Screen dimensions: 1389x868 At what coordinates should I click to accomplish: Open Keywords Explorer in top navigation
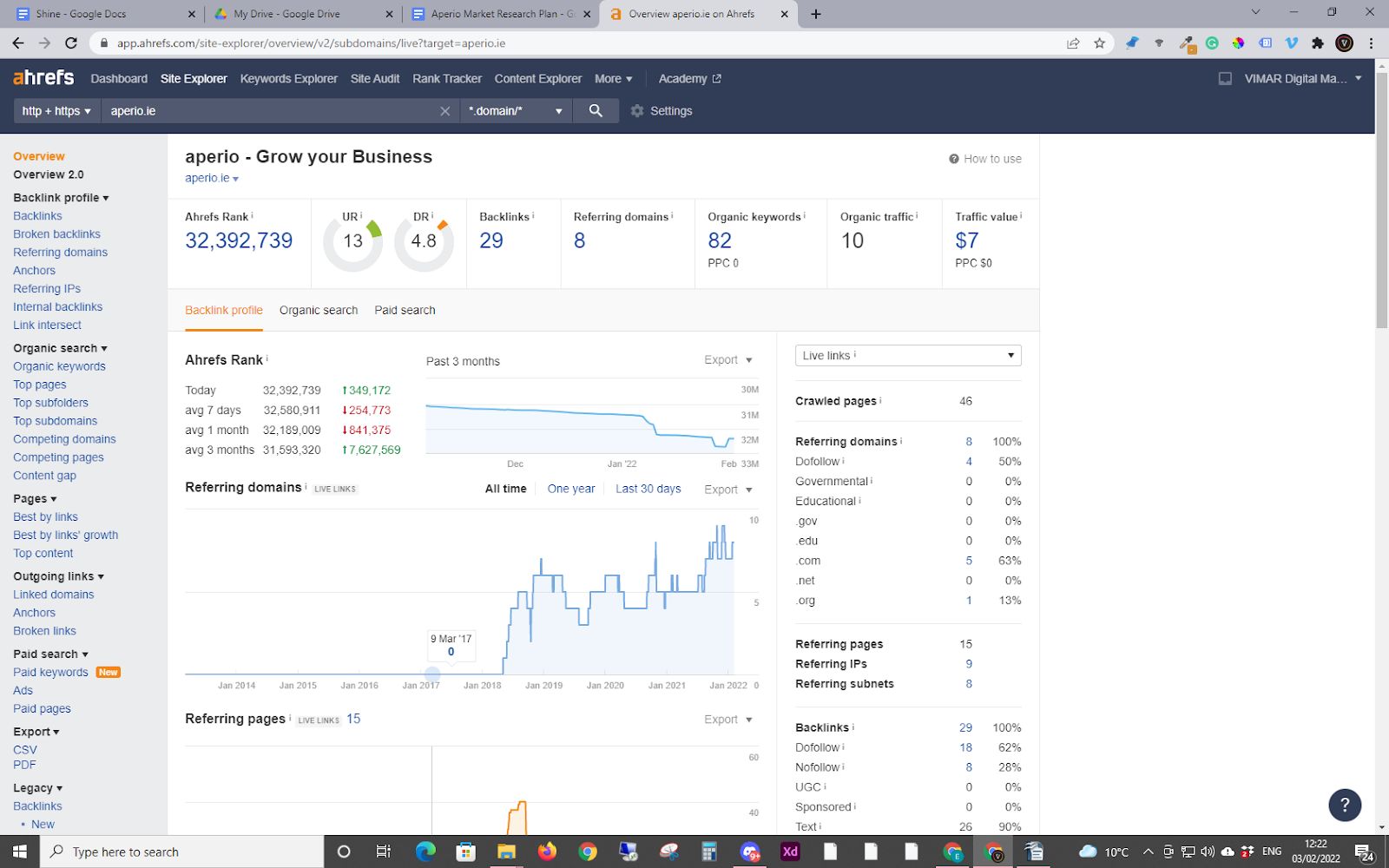click(289, 78)
